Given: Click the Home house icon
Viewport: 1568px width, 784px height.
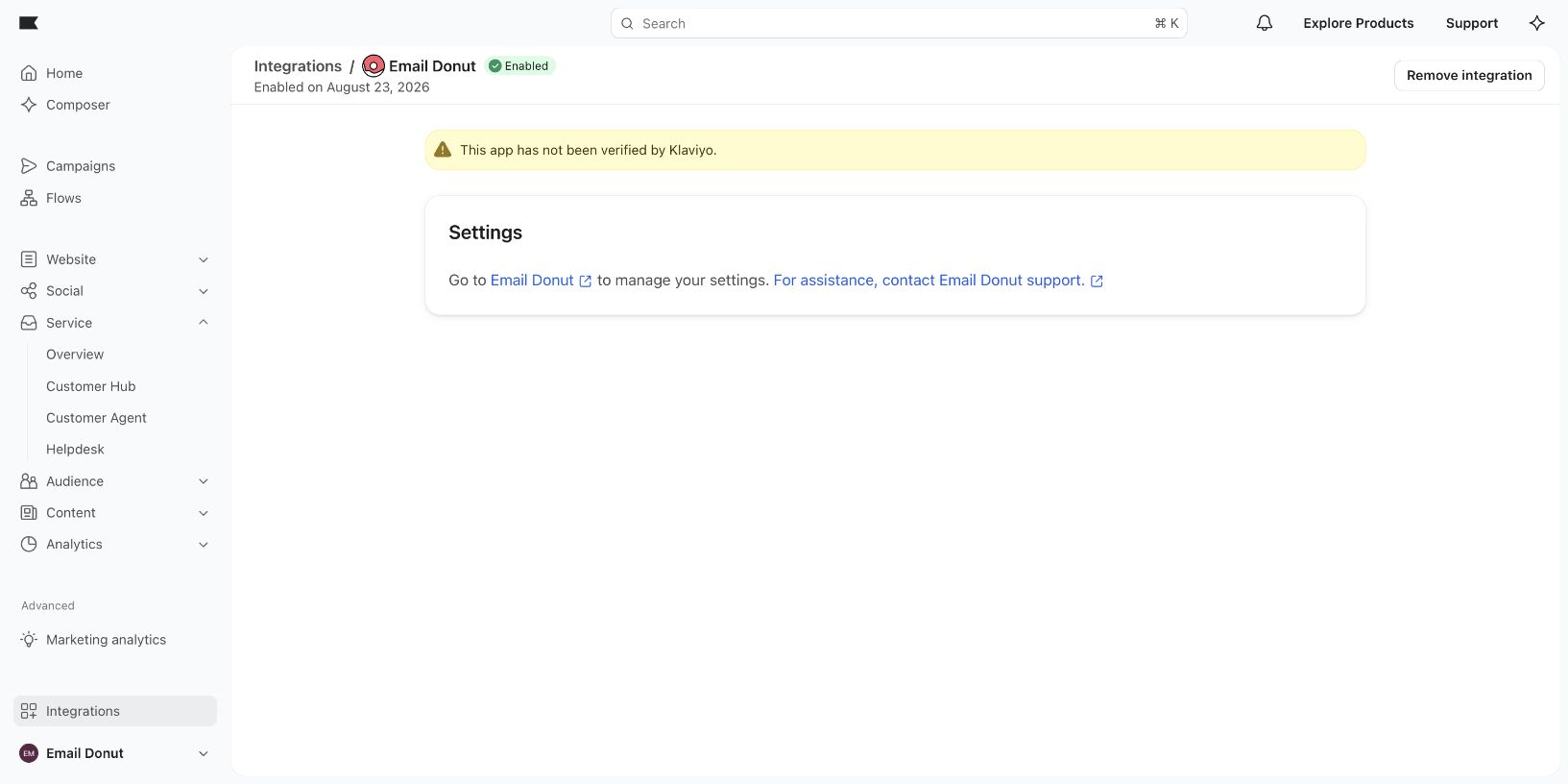Looking at the screenshot, I should pos(29,73).
